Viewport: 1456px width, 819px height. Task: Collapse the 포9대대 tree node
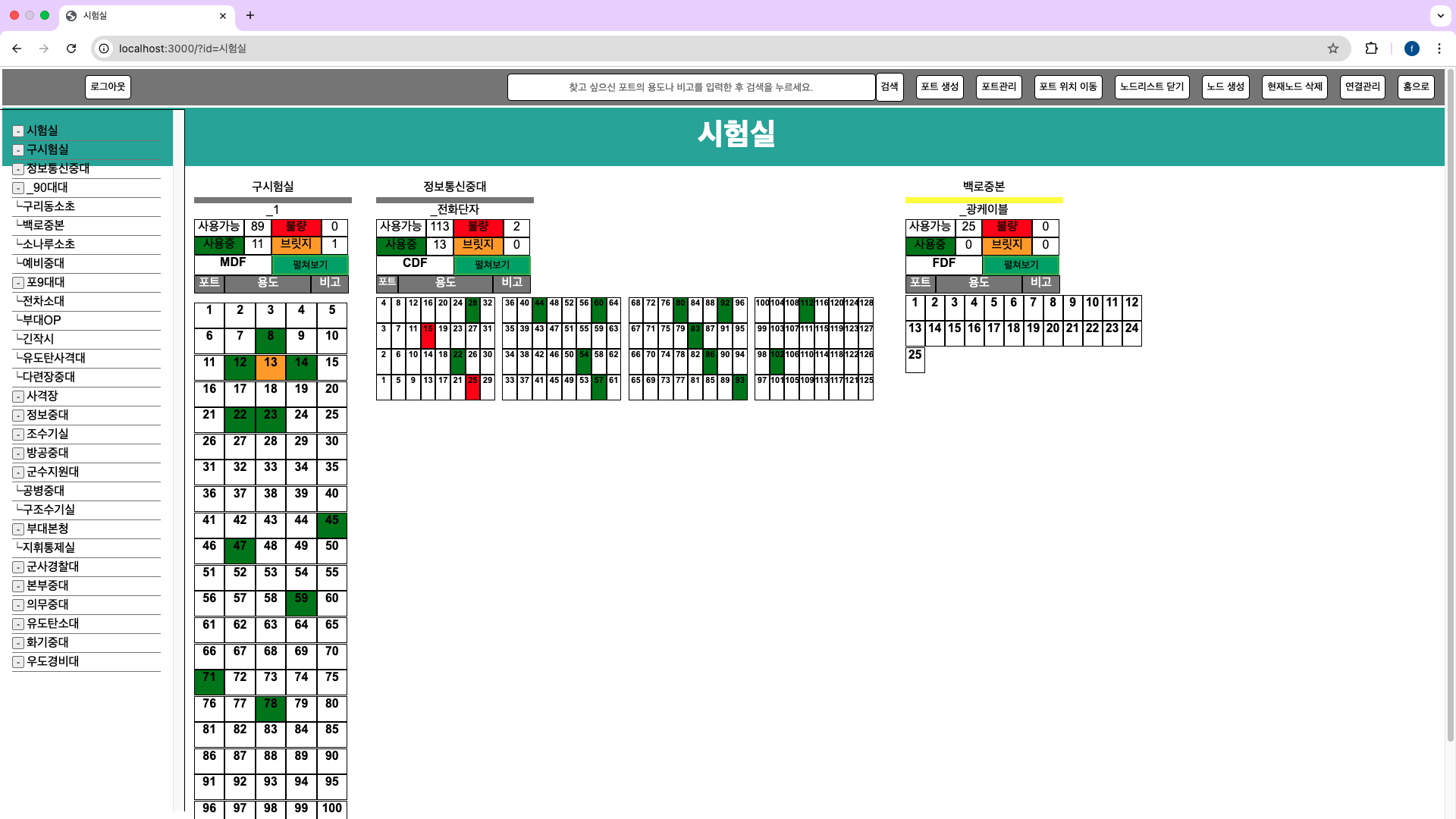[18, 283]
